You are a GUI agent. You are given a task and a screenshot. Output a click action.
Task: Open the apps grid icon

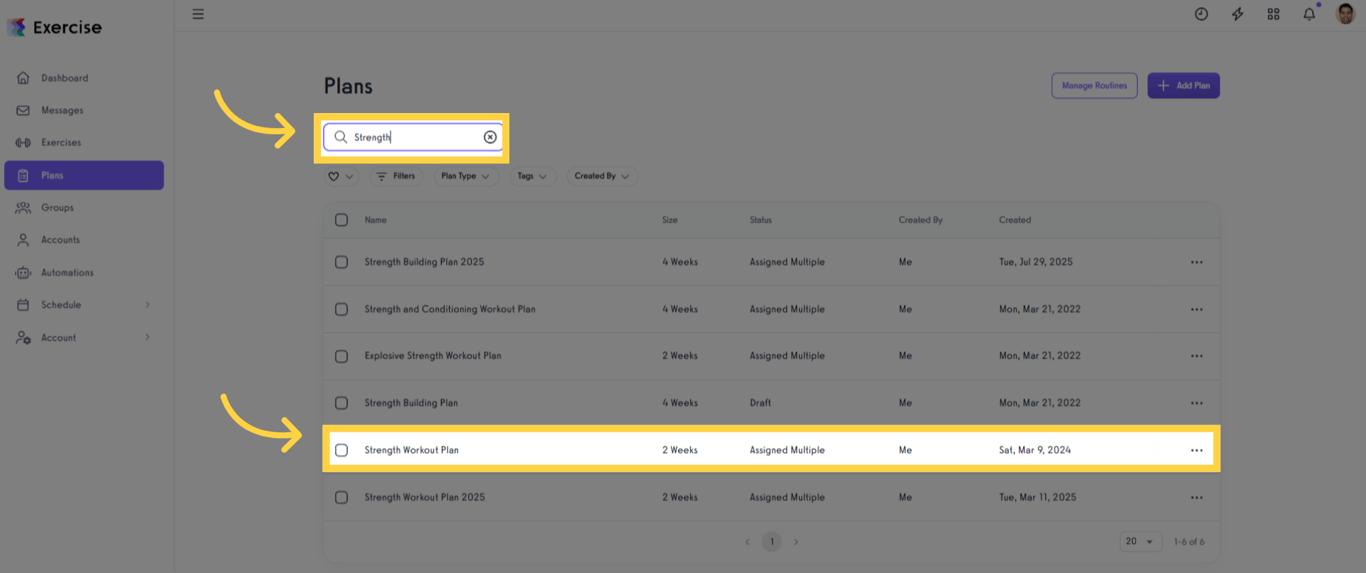1273,14
